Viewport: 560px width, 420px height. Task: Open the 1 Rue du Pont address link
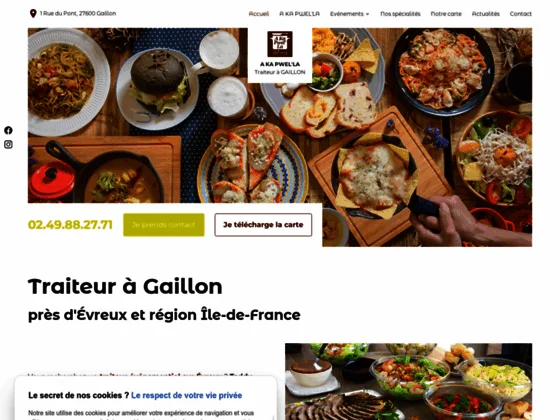coord(78,13)
